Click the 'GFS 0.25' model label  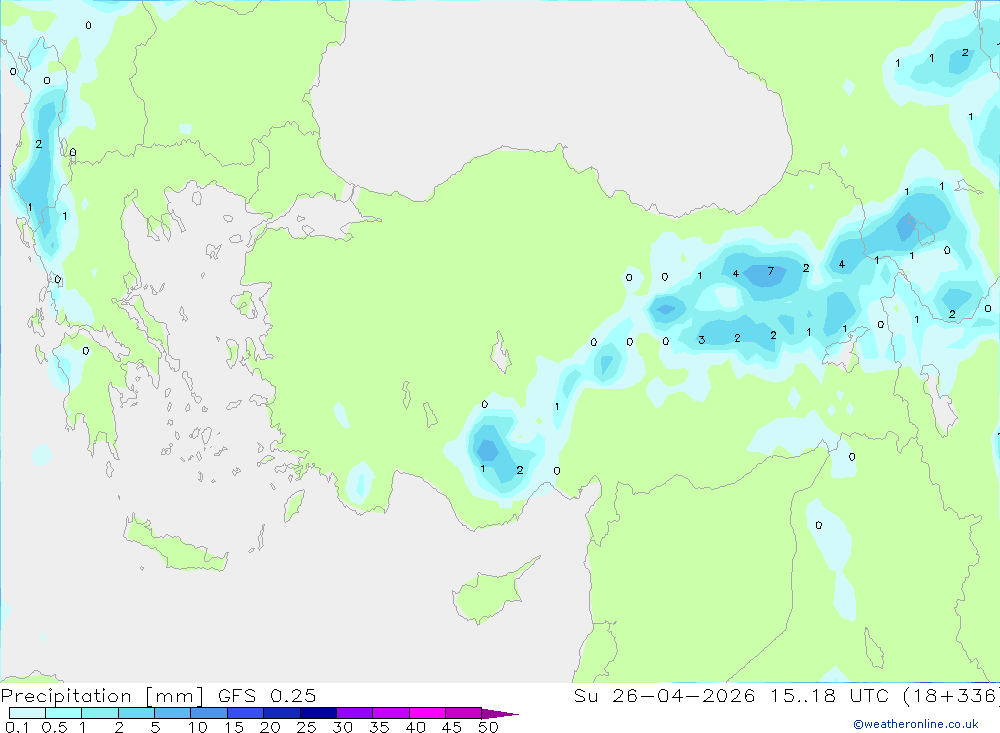(x=267, y=696)
